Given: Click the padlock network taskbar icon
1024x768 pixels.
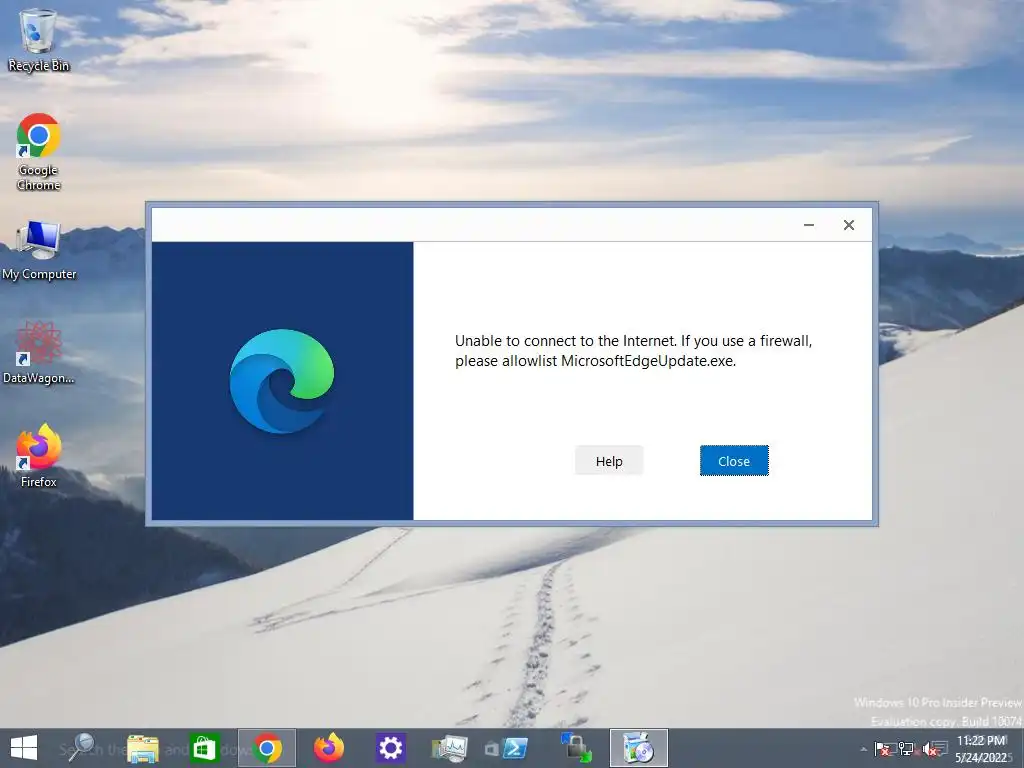Looking at the screenshot, I should (575, 748).
